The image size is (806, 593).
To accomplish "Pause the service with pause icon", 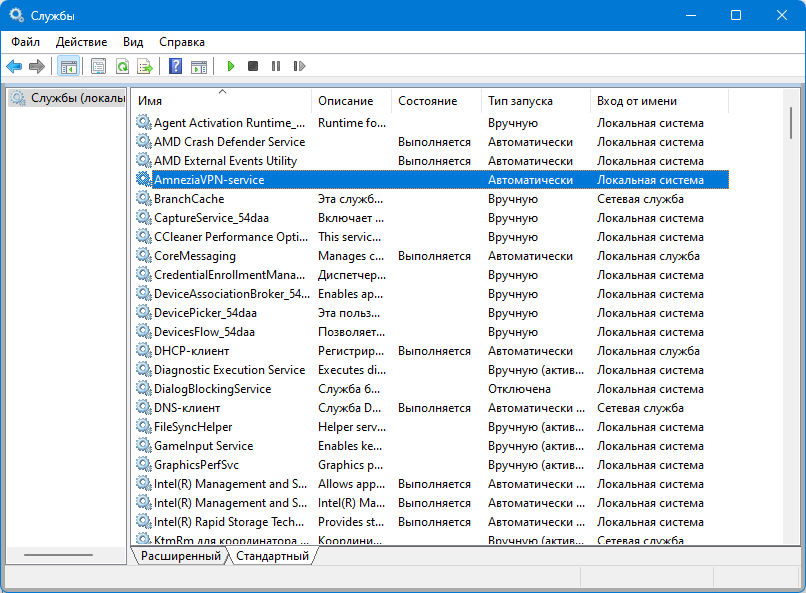I will (x=276, y=66).
